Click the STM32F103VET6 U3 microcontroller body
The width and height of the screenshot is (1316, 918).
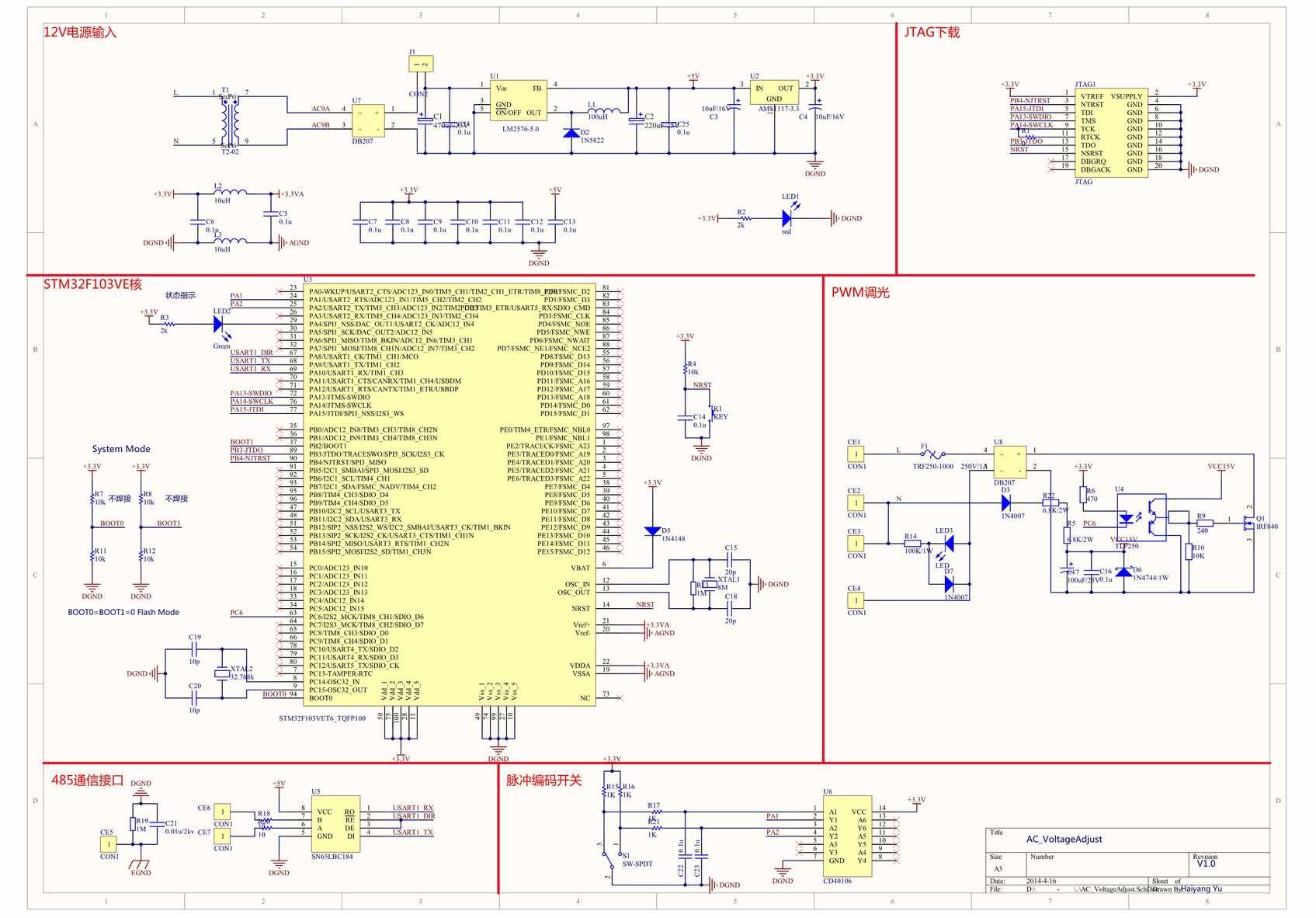tap(450, 495)
